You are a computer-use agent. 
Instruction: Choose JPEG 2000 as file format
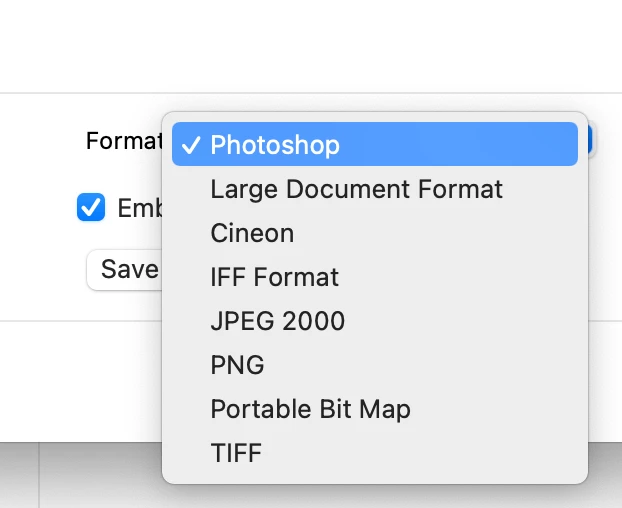pos(277,321)
